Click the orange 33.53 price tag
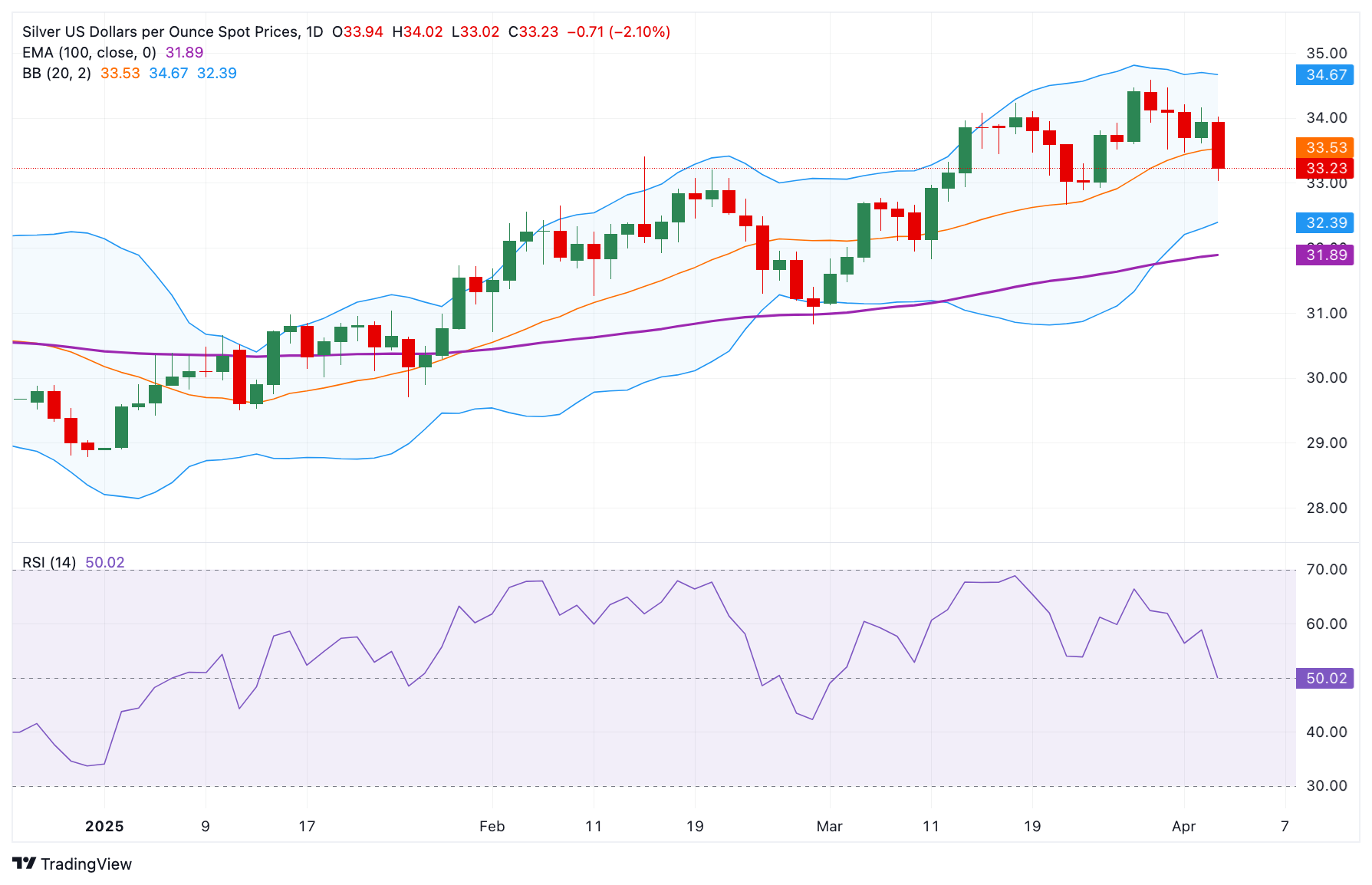The width and height of the screenshot is (1372, 885). point(1326,147)
